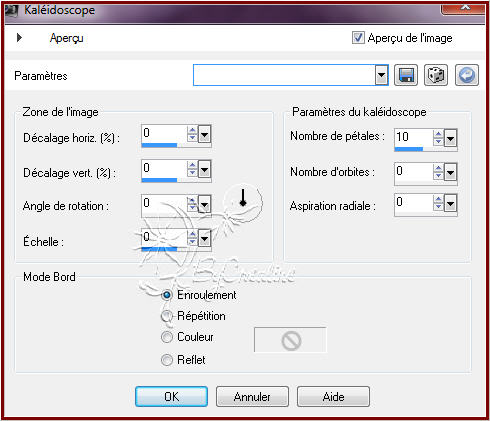This screenshot has height=421, width=490.
Task: Select the Reflet edge mode
Action: point(167,360)
